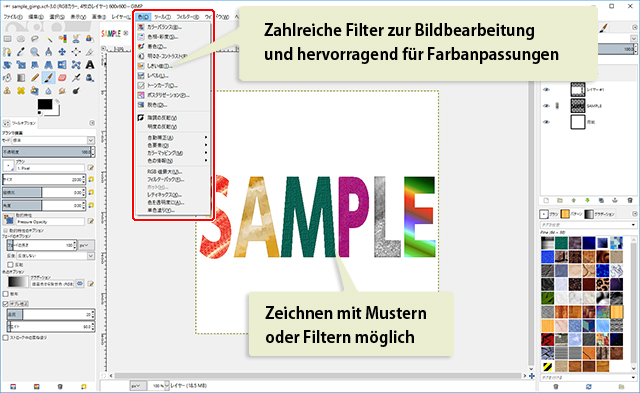This screenshot has height=393, width=640.
Task: Select the Eraser tool
Action: pyautogui.click(x=62, y=78)
